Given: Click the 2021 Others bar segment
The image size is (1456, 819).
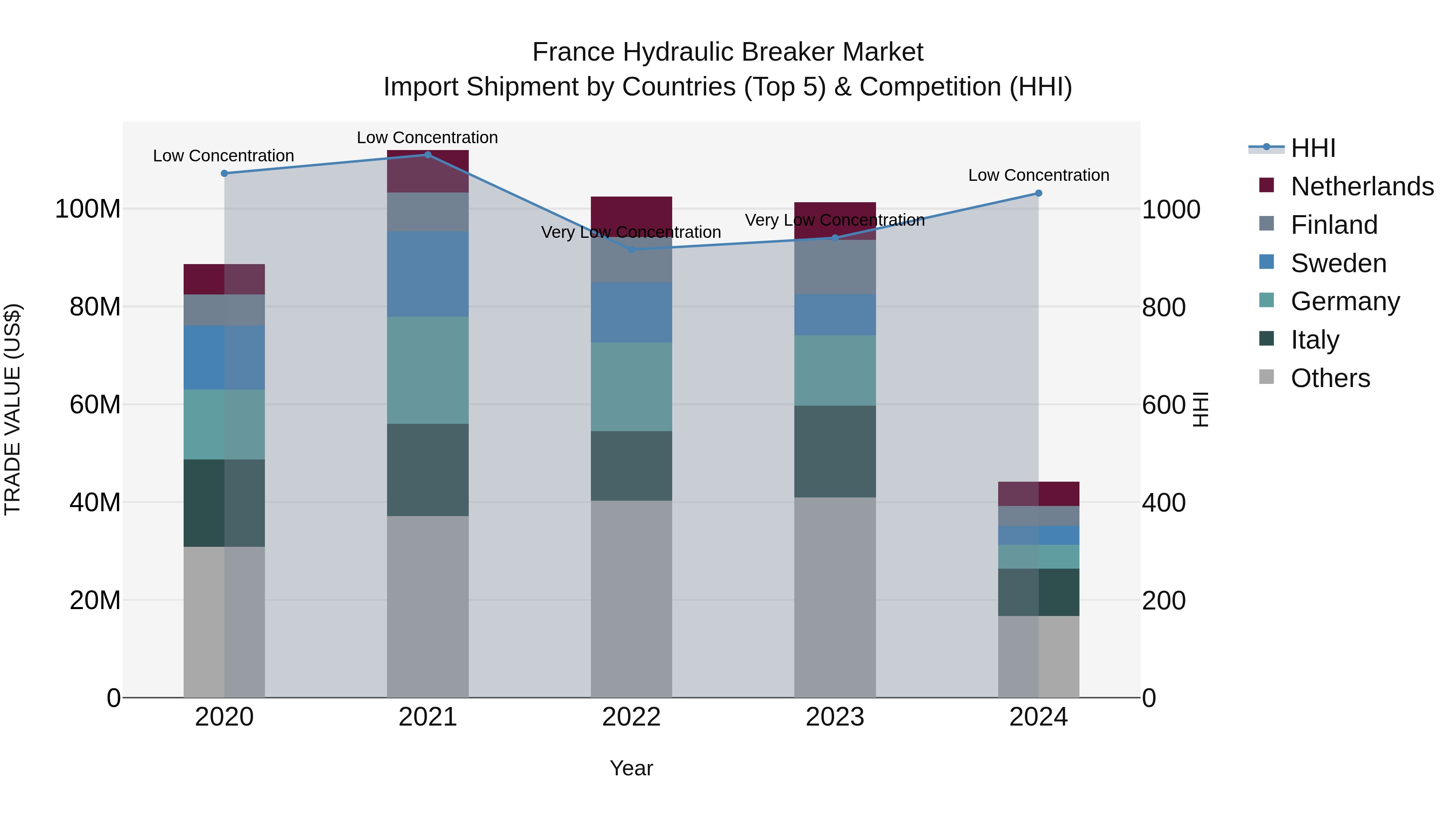Looking at the screenshot, I should [428, 607].
